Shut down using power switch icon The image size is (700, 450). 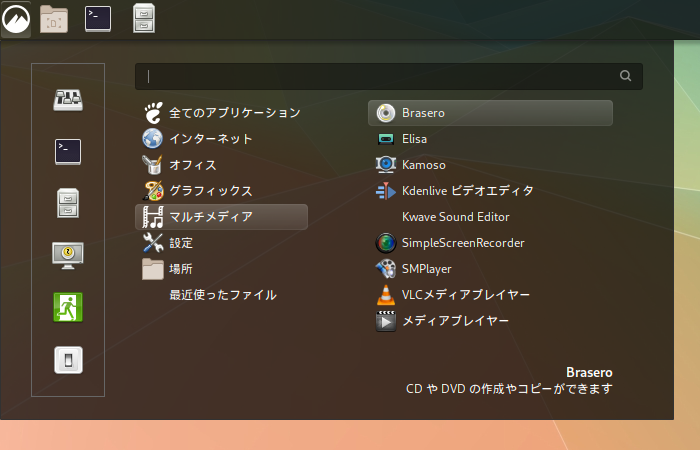pyautogui.click(x=68, y=360)
